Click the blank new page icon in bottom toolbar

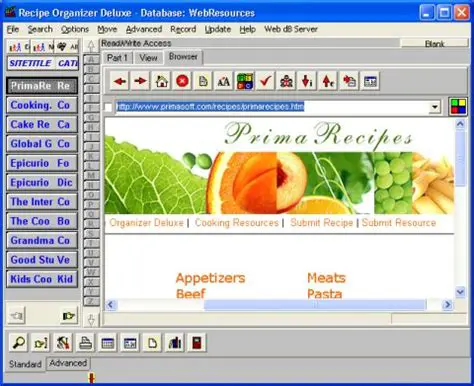152,343
